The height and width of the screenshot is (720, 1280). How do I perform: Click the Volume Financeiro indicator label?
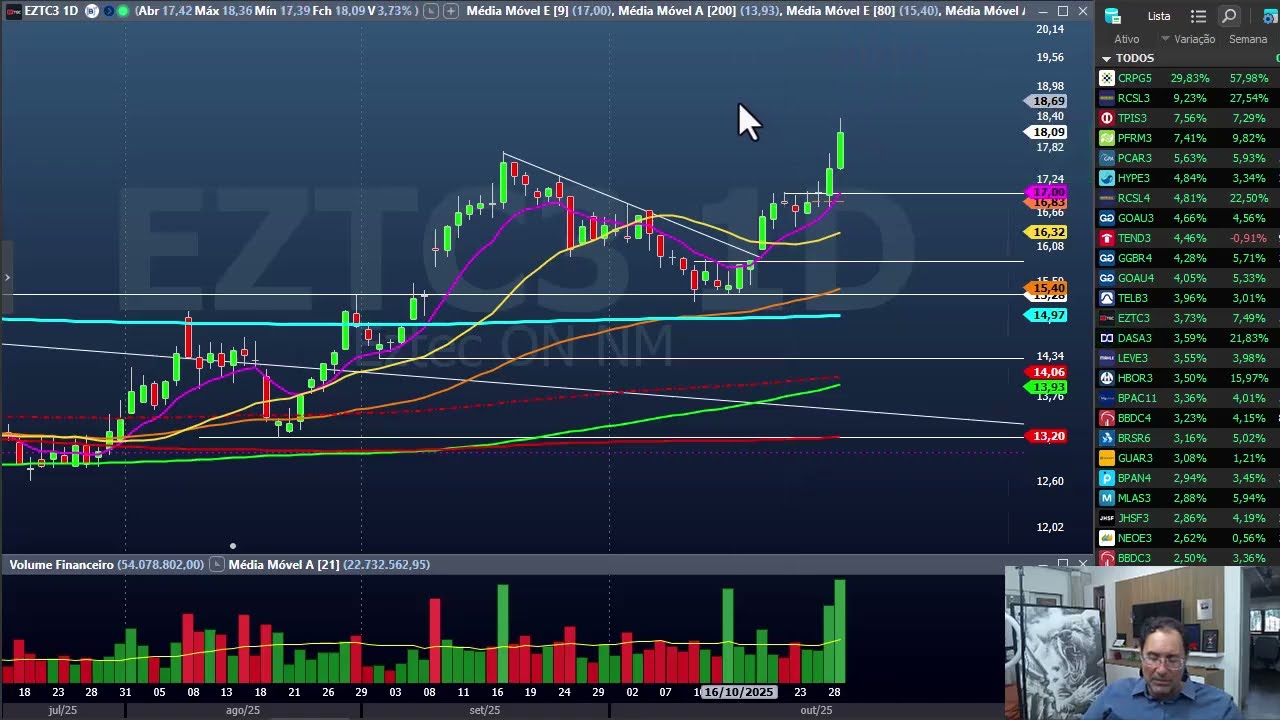107,565
